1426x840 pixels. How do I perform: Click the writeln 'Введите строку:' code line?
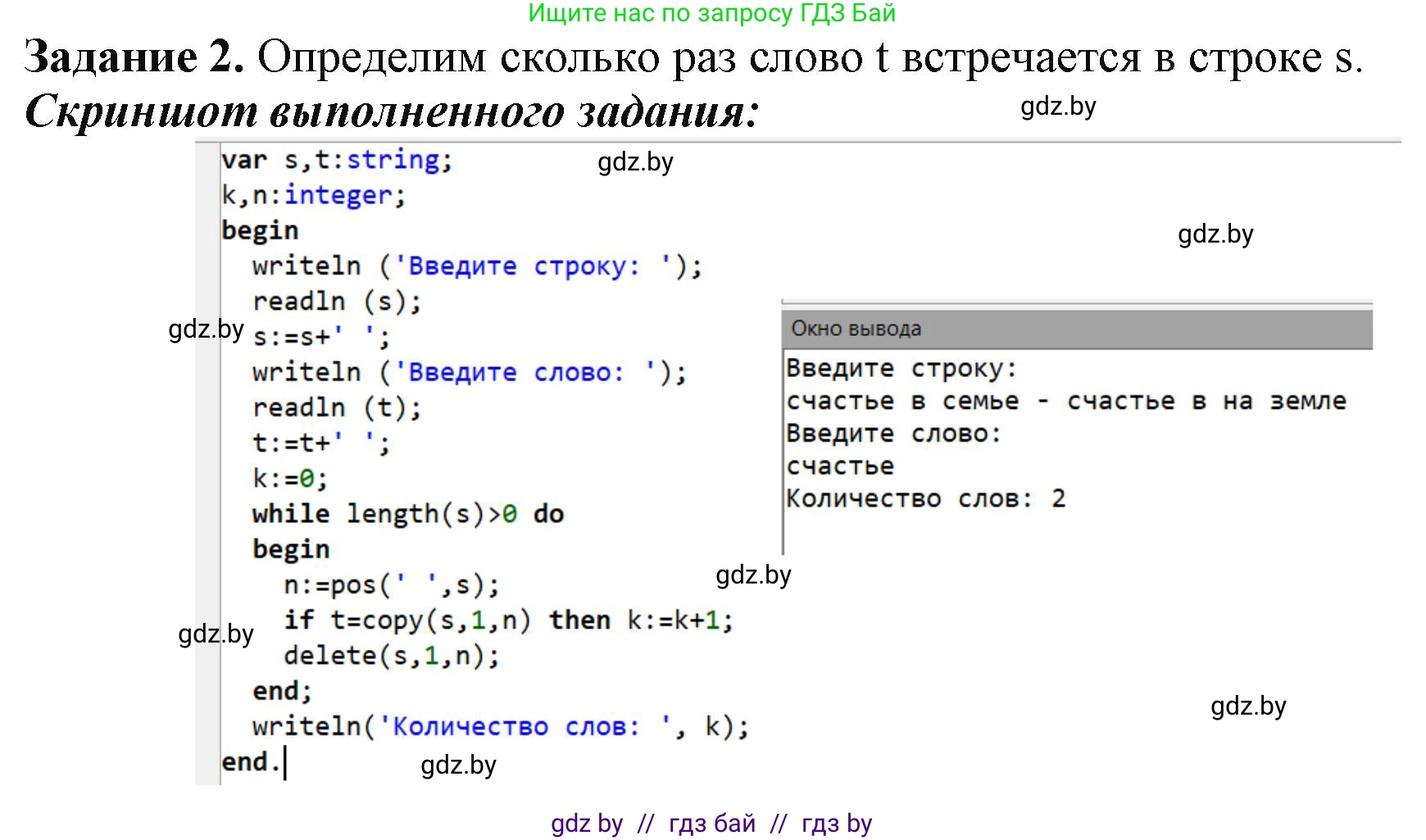tap(476, 266)
